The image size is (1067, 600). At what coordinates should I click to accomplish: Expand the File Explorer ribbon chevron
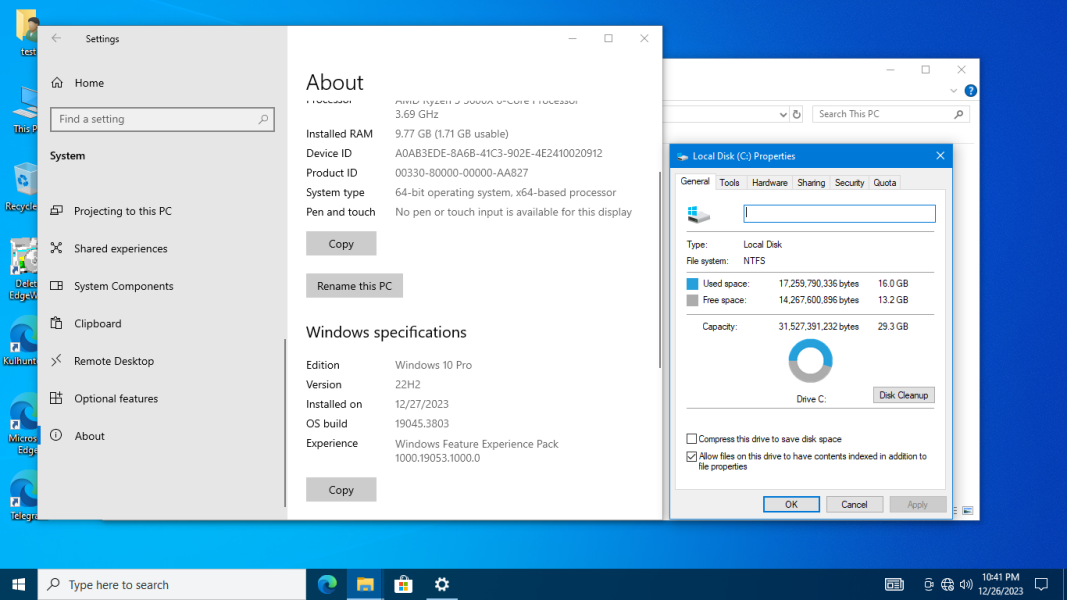click(x=953, y=90)
